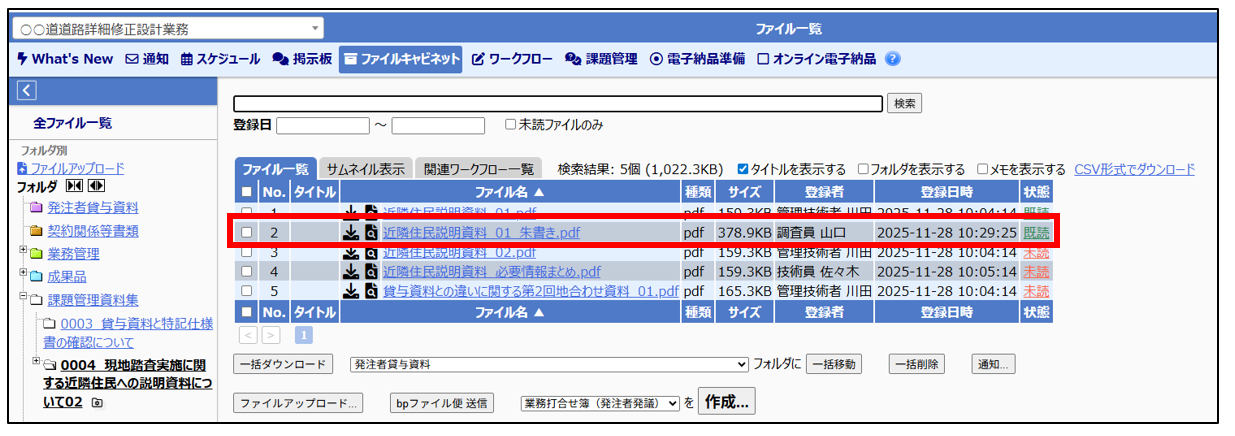
Task: Check the フォルダを表示する option
Action: [x=862, y=169]
